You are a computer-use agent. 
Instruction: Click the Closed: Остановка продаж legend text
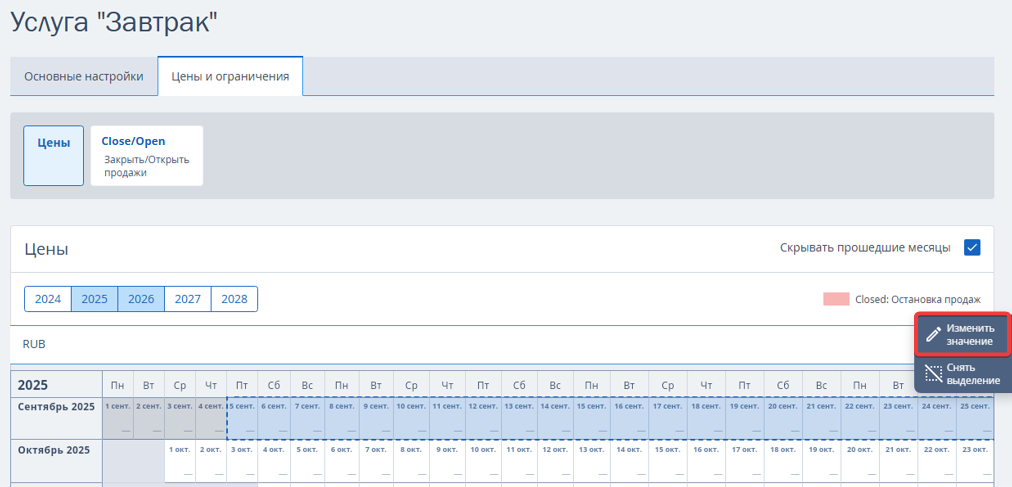(918, 299)
